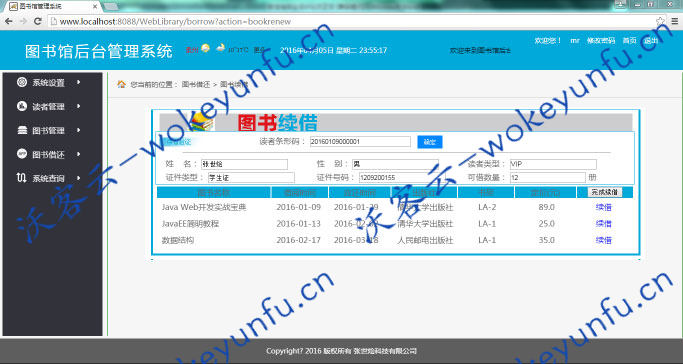Expand the 系统查询 menu arrow

click(79, 178)
